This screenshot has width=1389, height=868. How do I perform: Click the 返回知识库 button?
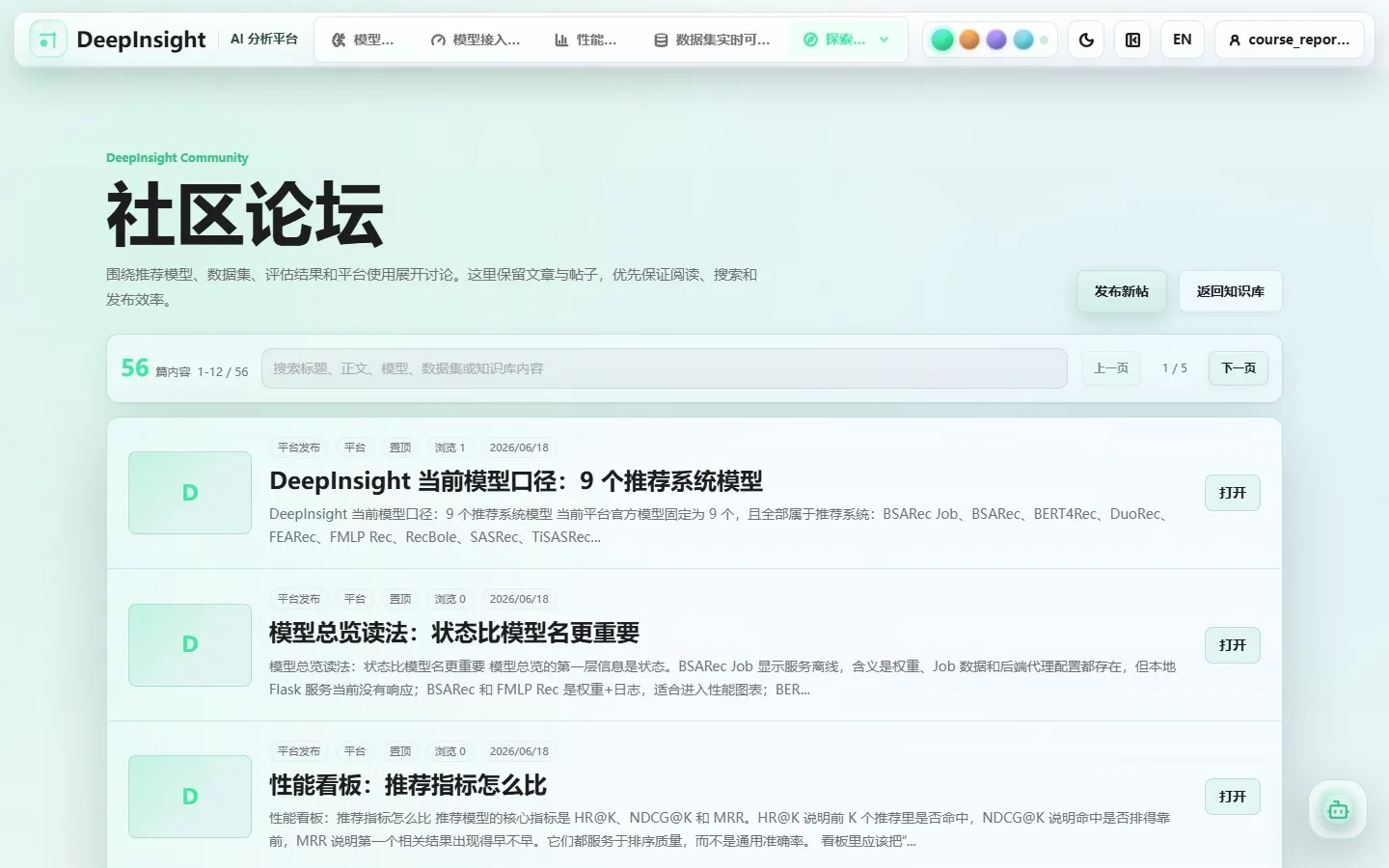(x=1231, y=291)
